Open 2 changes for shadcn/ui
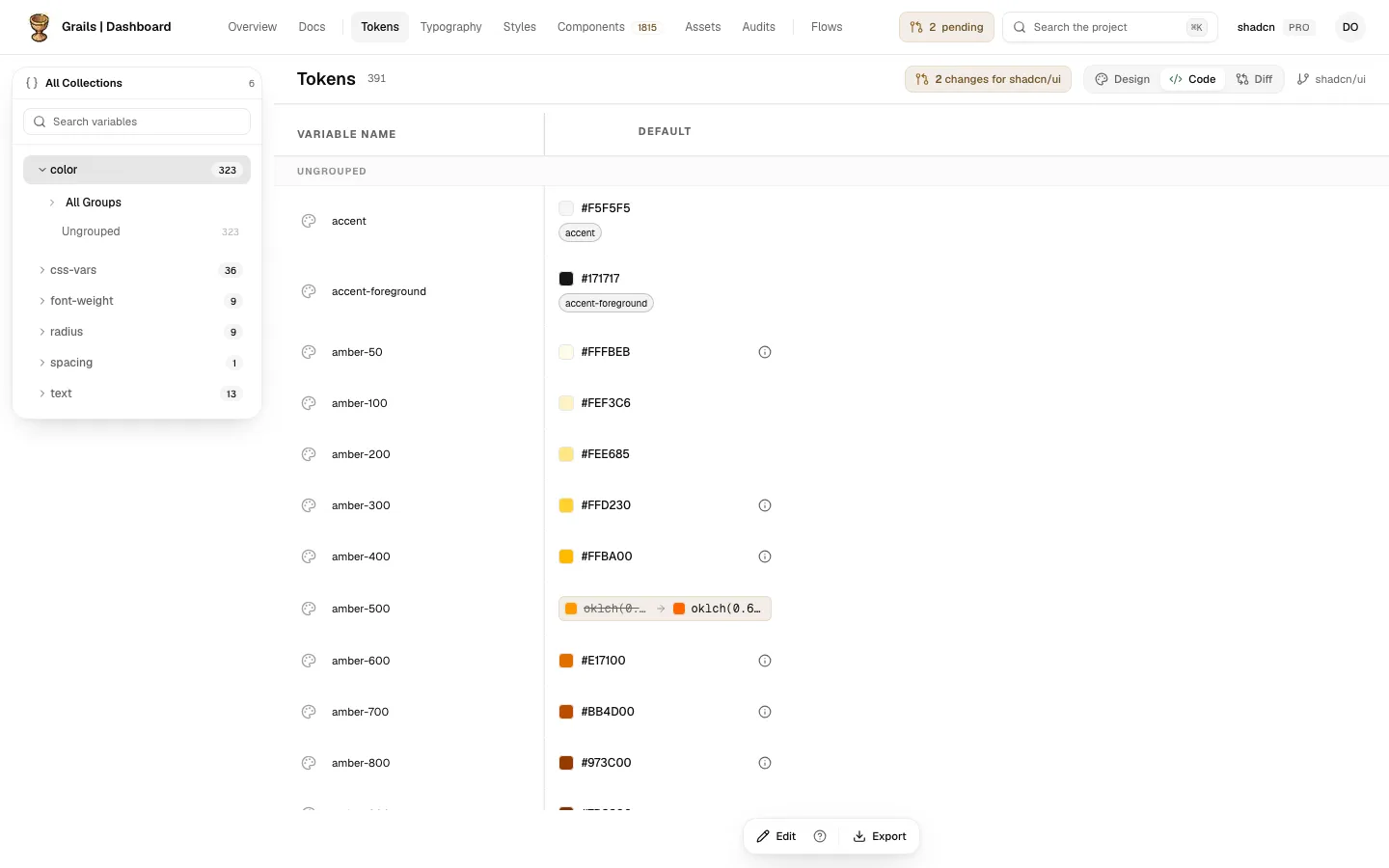The image size is (1389, 868). point(988,79)
